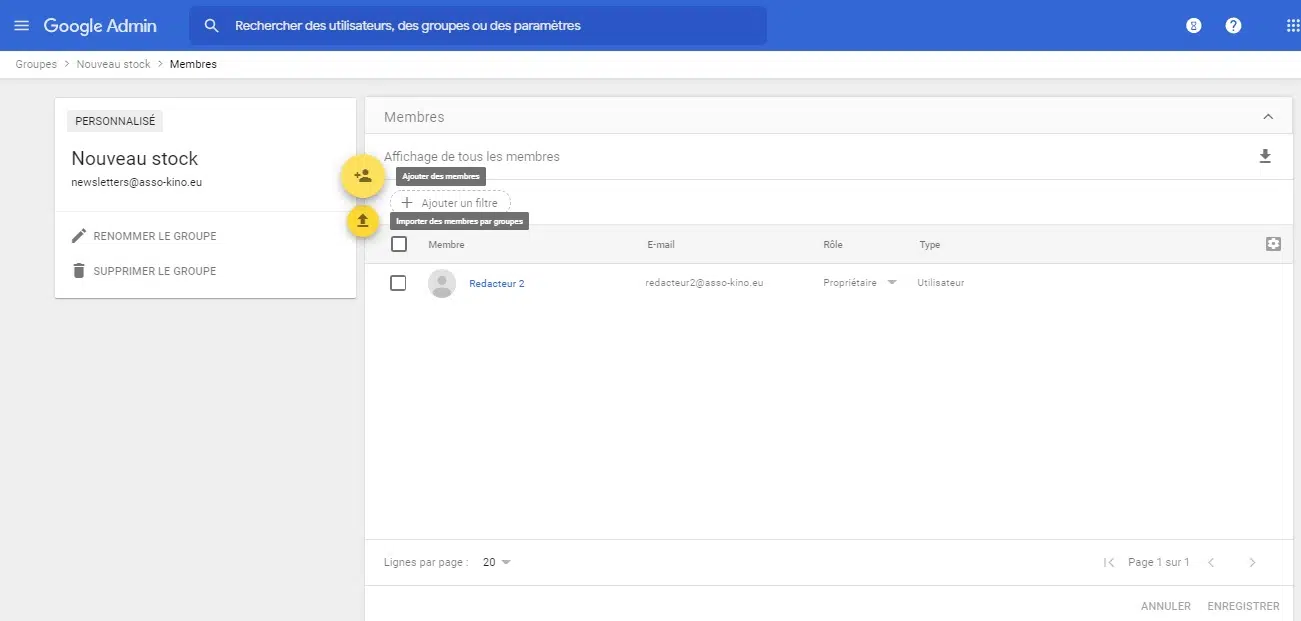Click SUPPRIMER LE GROUPE
The height and width of the screenshot is (621, 1301).
(155, 271)
